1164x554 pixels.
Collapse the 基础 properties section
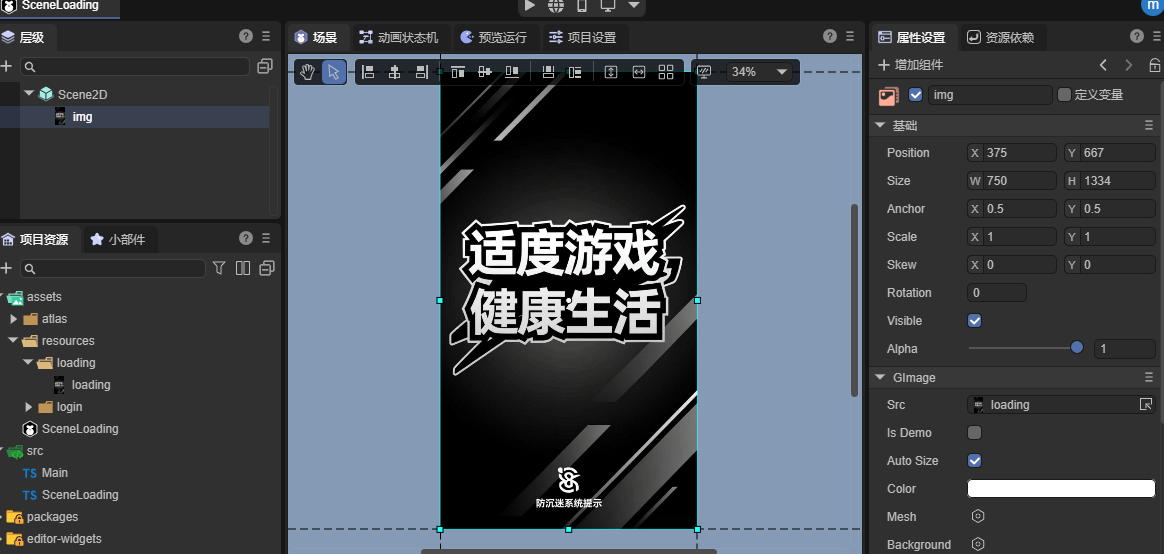coord(880,126)
